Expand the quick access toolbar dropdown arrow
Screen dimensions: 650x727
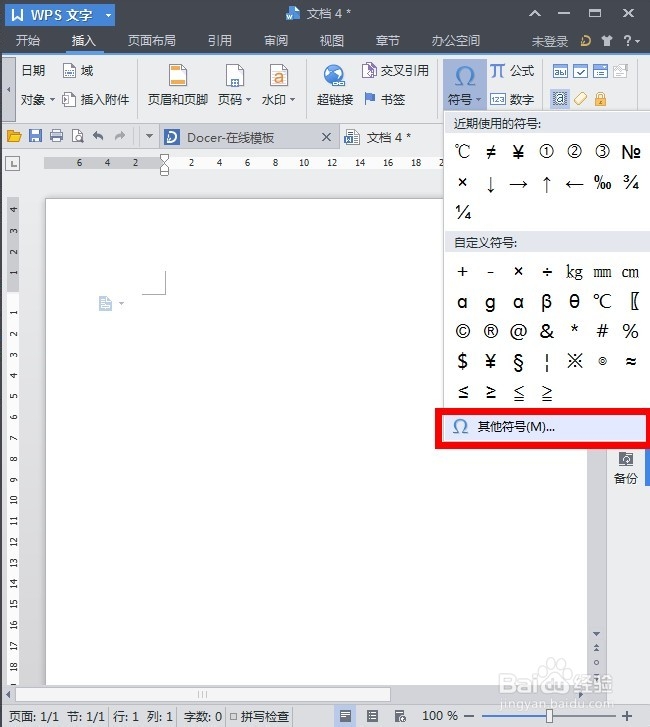point(149,136)
